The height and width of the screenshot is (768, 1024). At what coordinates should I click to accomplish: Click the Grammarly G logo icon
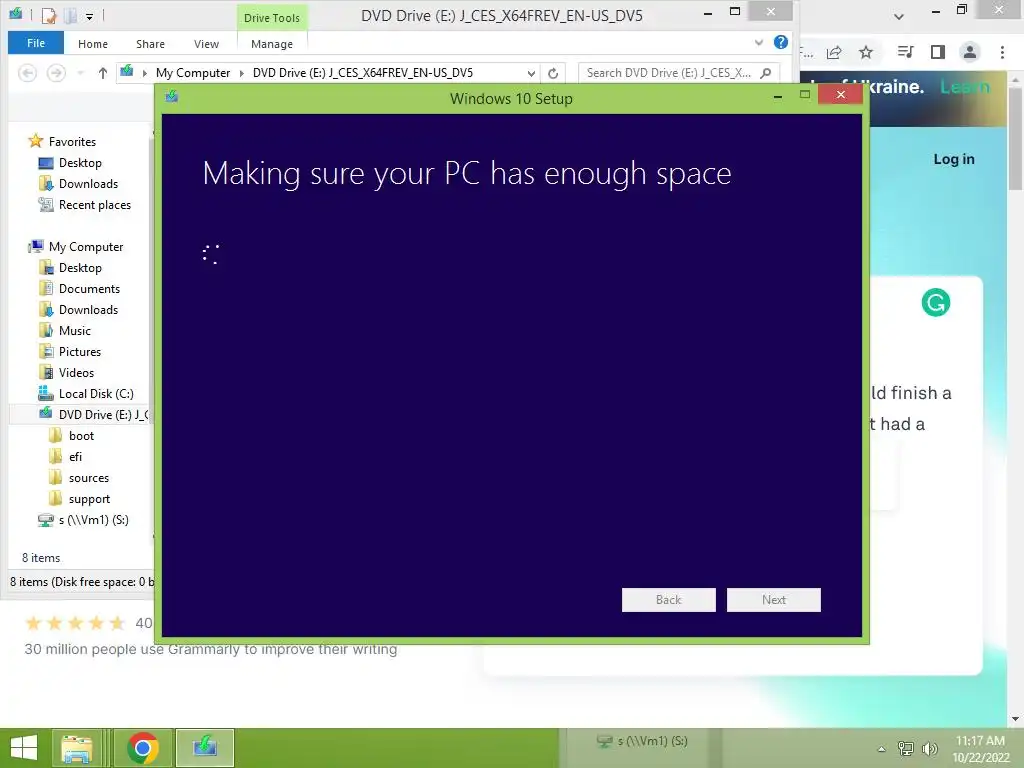pos(935,302)
